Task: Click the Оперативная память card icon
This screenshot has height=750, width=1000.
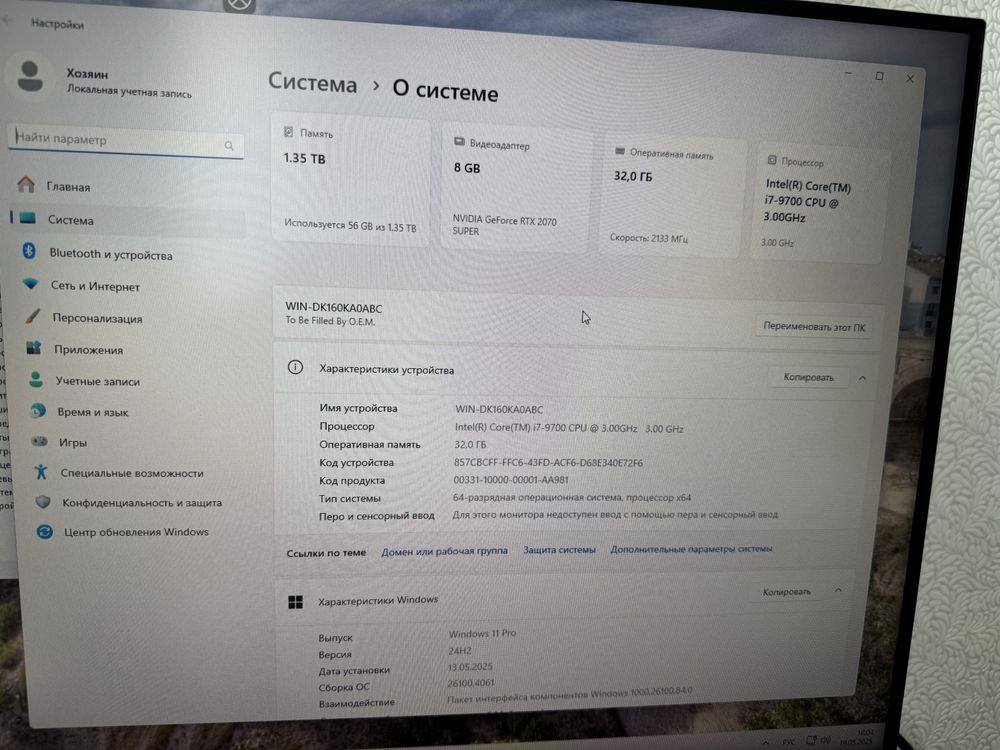Action: (620, 151)
